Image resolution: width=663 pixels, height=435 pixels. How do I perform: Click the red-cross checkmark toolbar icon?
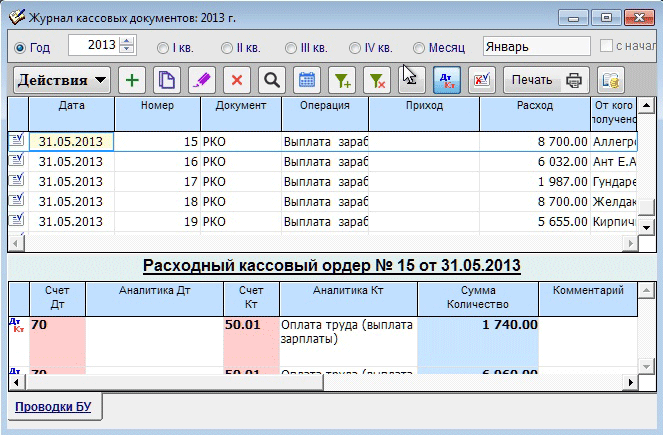pyautogui.click(x=482, y=80)
